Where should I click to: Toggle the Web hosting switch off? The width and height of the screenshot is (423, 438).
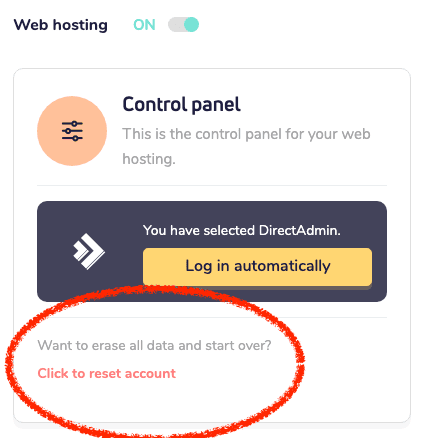(x=183, y=25)
